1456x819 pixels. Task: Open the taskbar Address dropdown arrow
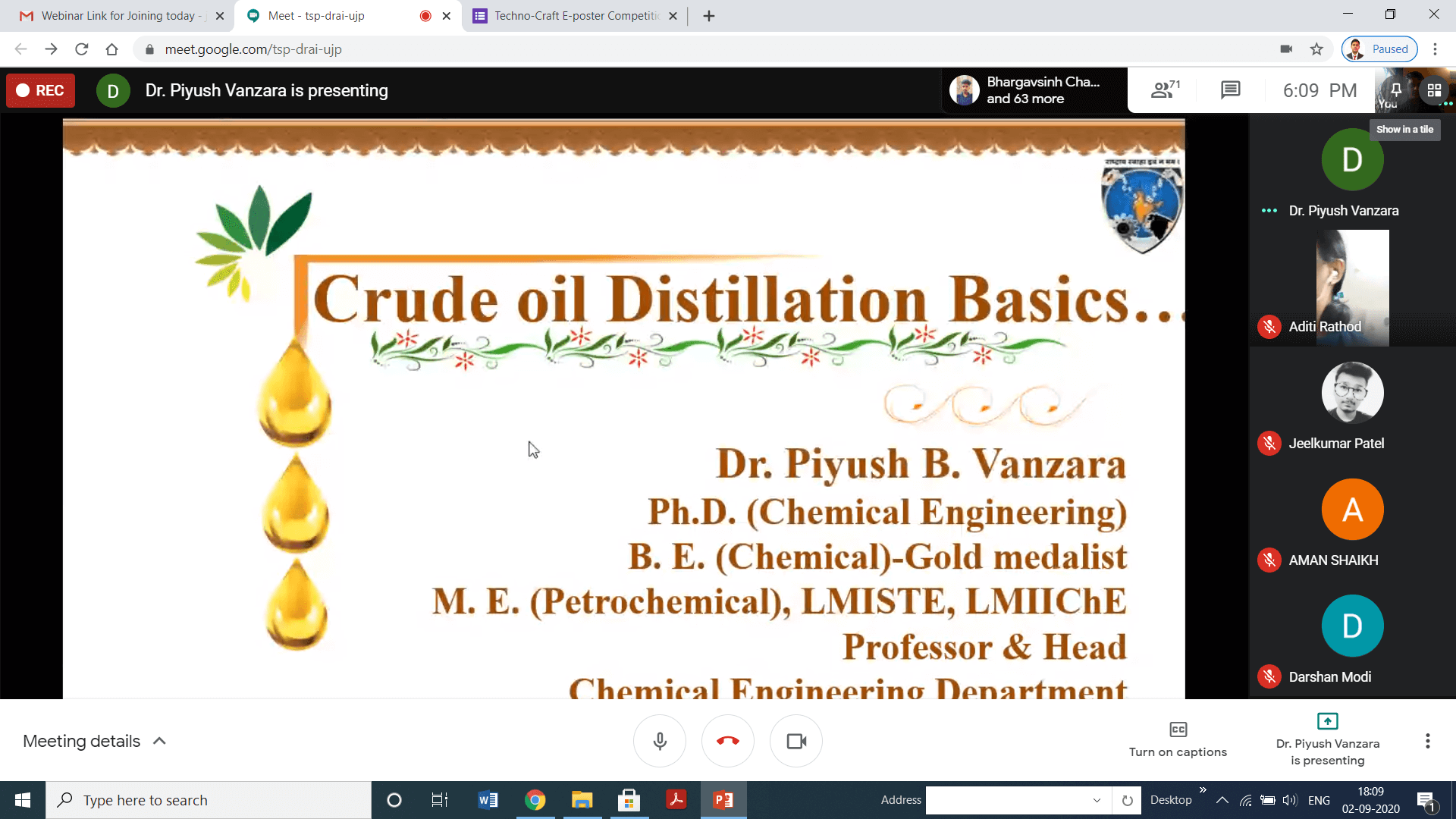tap(1097, 800)
